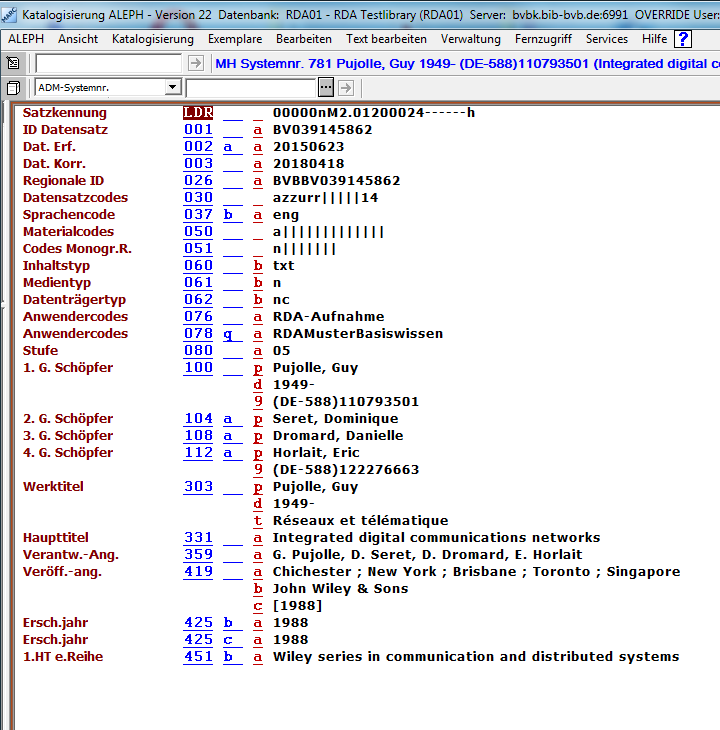Viewport: 720px width, 730px height.
Task: Click the blue question mark help icon
Action: click(683, 39)
